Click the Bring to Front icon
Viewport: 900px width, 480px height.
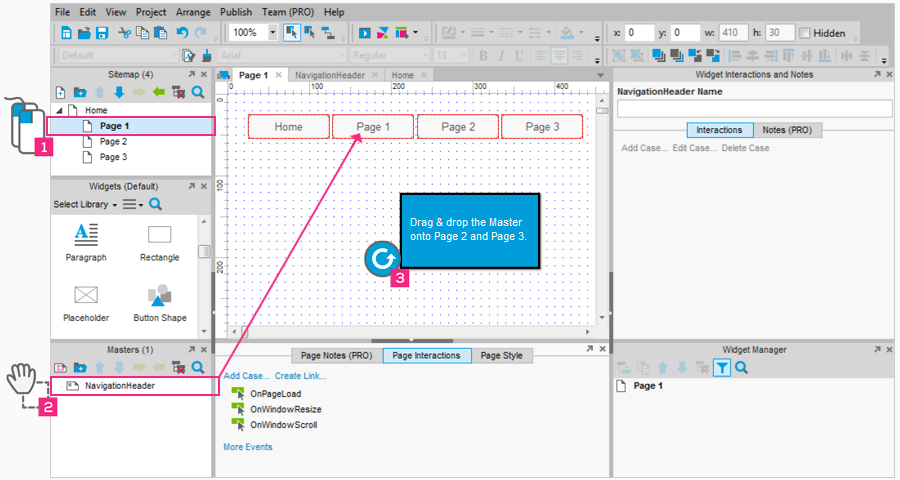click(659, 55)
